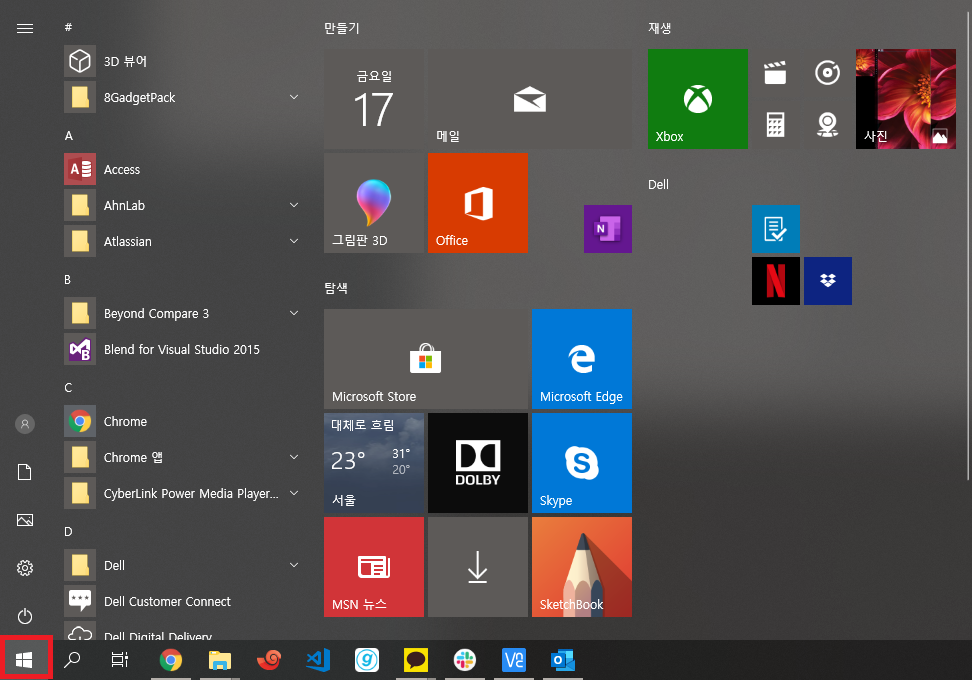This screenshot has height=680, width=972.
Task: Click the taskbar search magnifier
Action: click(73, 660)
